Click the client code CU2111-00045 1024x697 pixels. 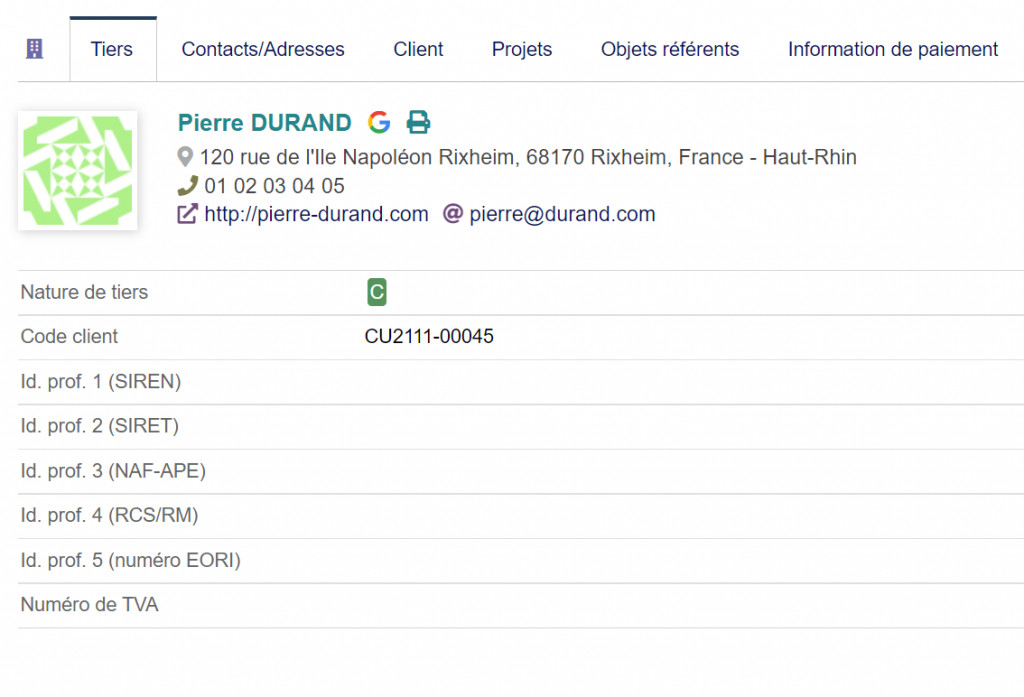pyautogui.click(x=429, y=337)
